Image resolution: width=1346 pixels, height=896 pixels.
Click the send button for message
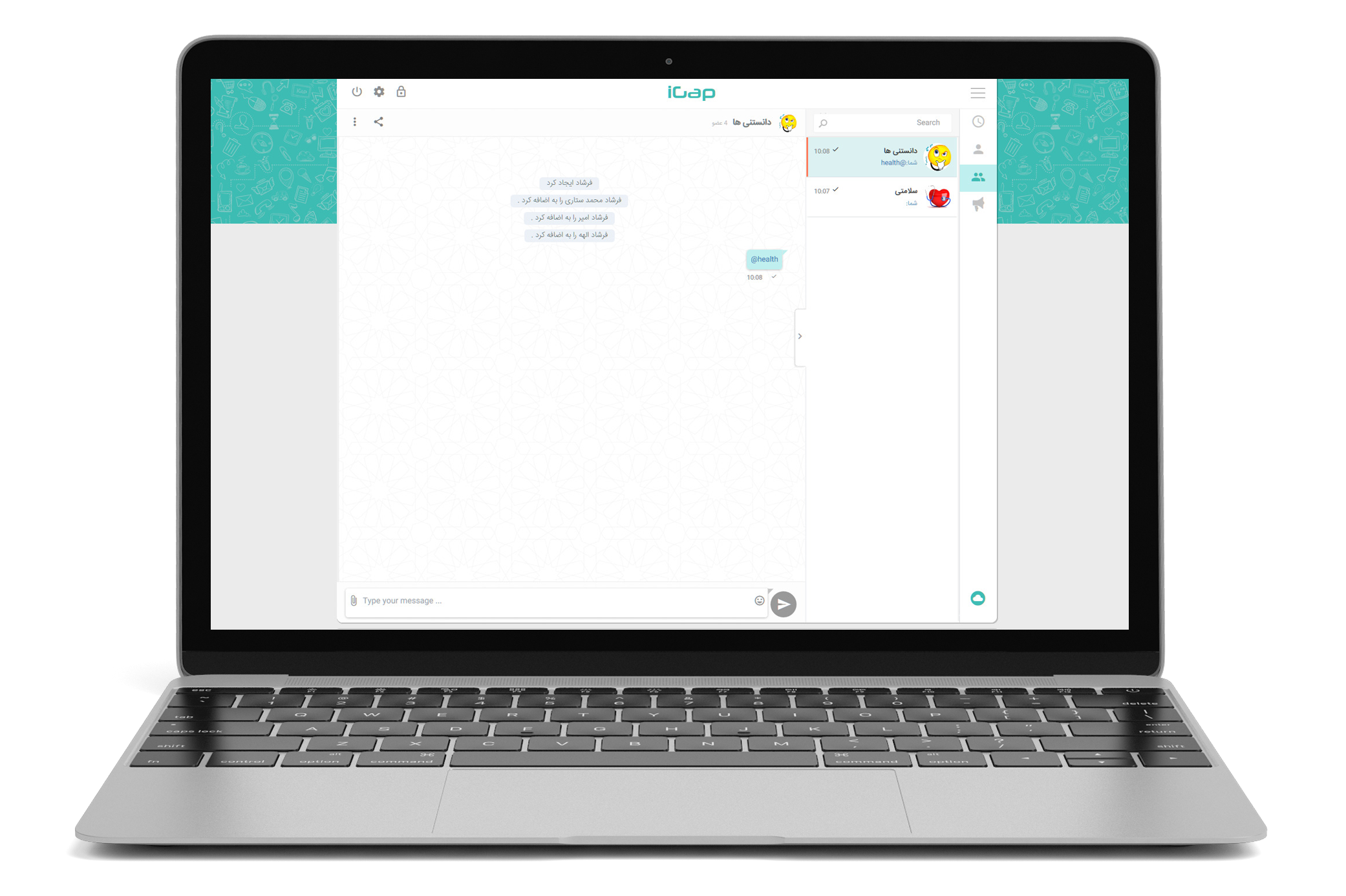pyautogui.click(x=783, y=604)
